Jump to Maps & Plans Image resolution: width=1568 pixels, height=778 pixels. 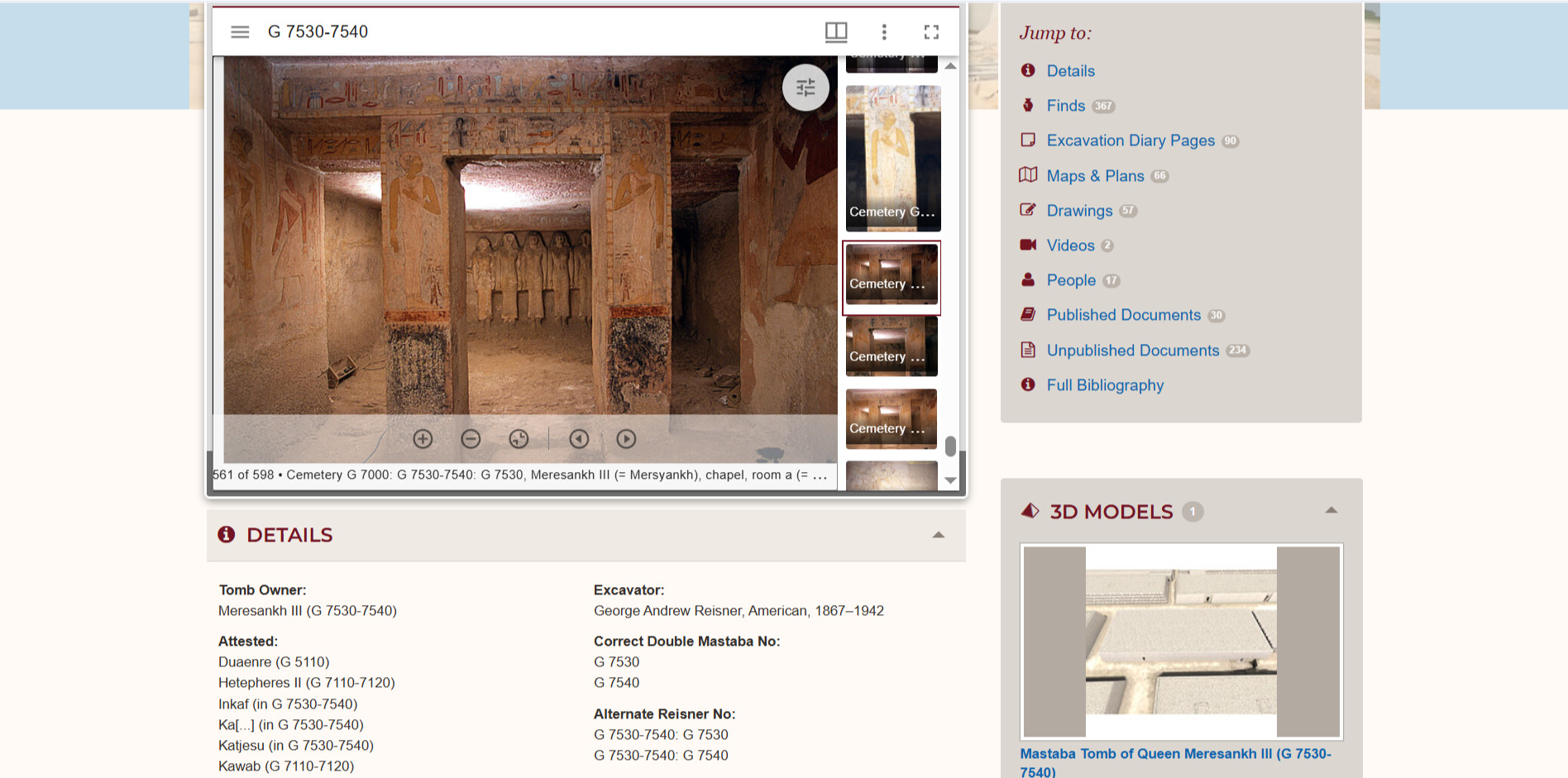click(1096, 176)
